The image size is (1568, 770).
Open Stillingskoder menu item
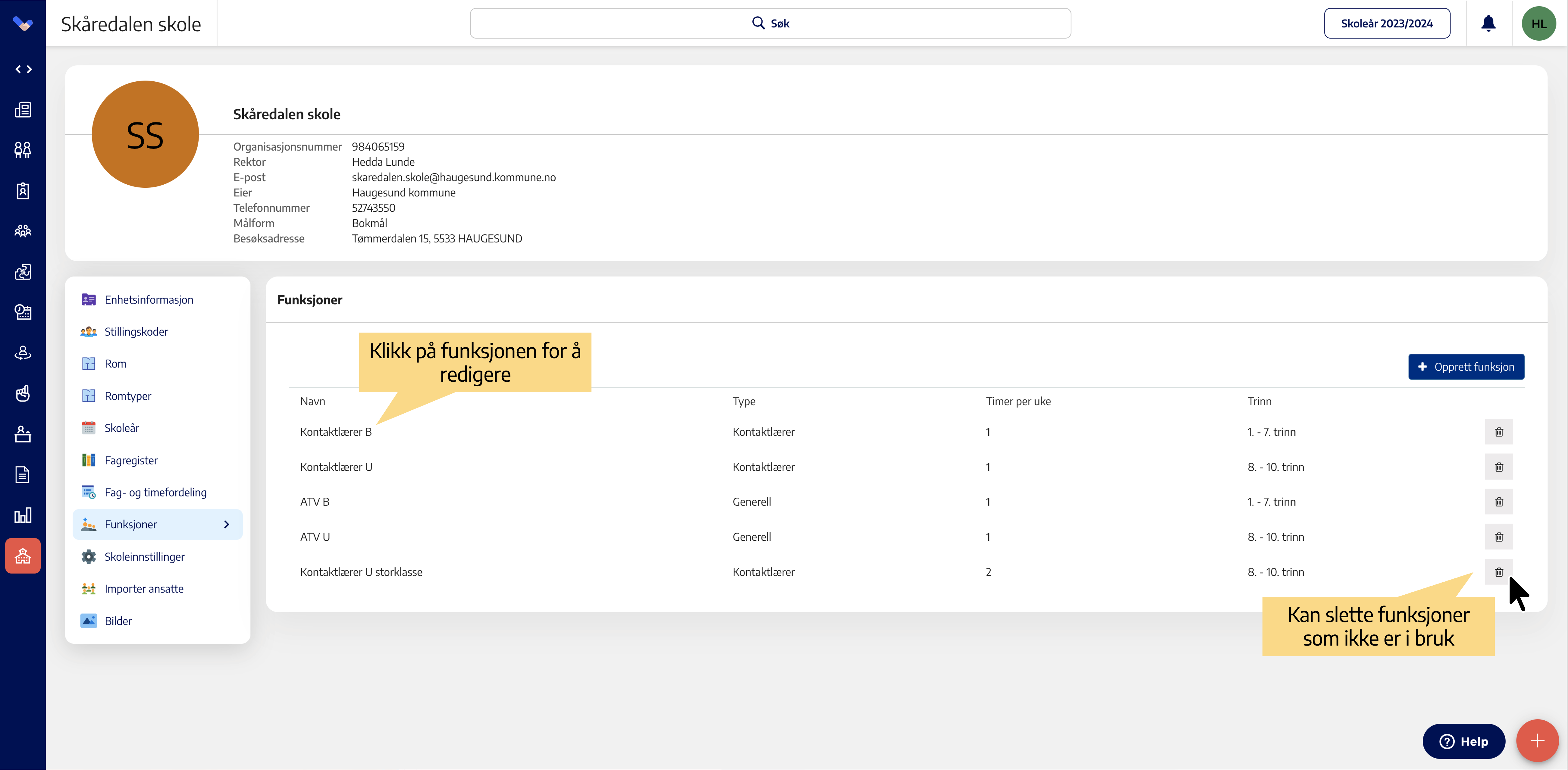pos(158,332)
